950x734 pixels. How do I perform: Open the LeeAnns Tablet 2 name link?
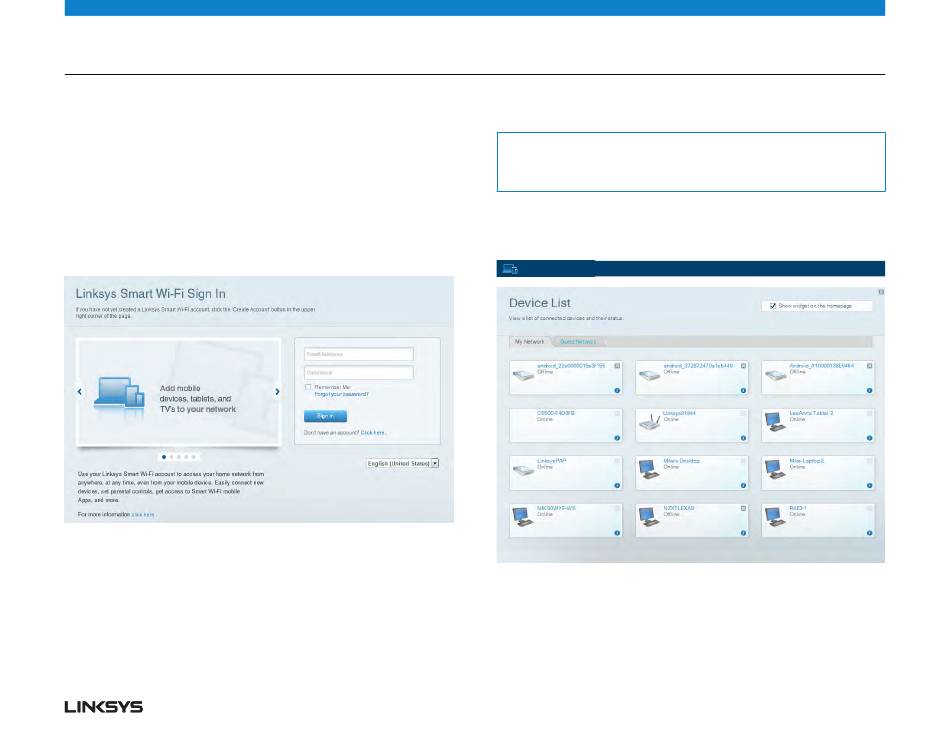click(811, 413)
